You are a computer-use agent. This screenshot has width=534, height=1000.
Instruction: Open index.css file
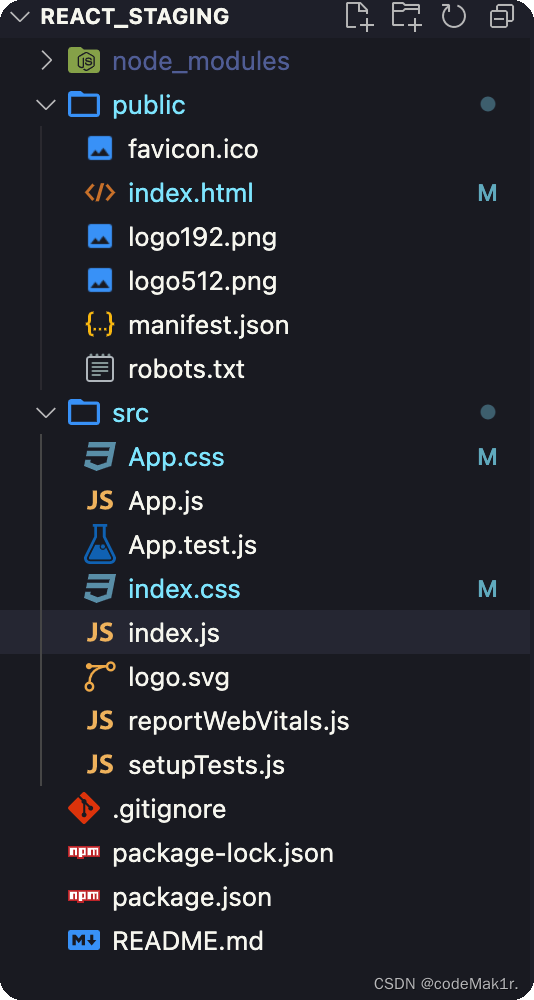tap(184, 589)
